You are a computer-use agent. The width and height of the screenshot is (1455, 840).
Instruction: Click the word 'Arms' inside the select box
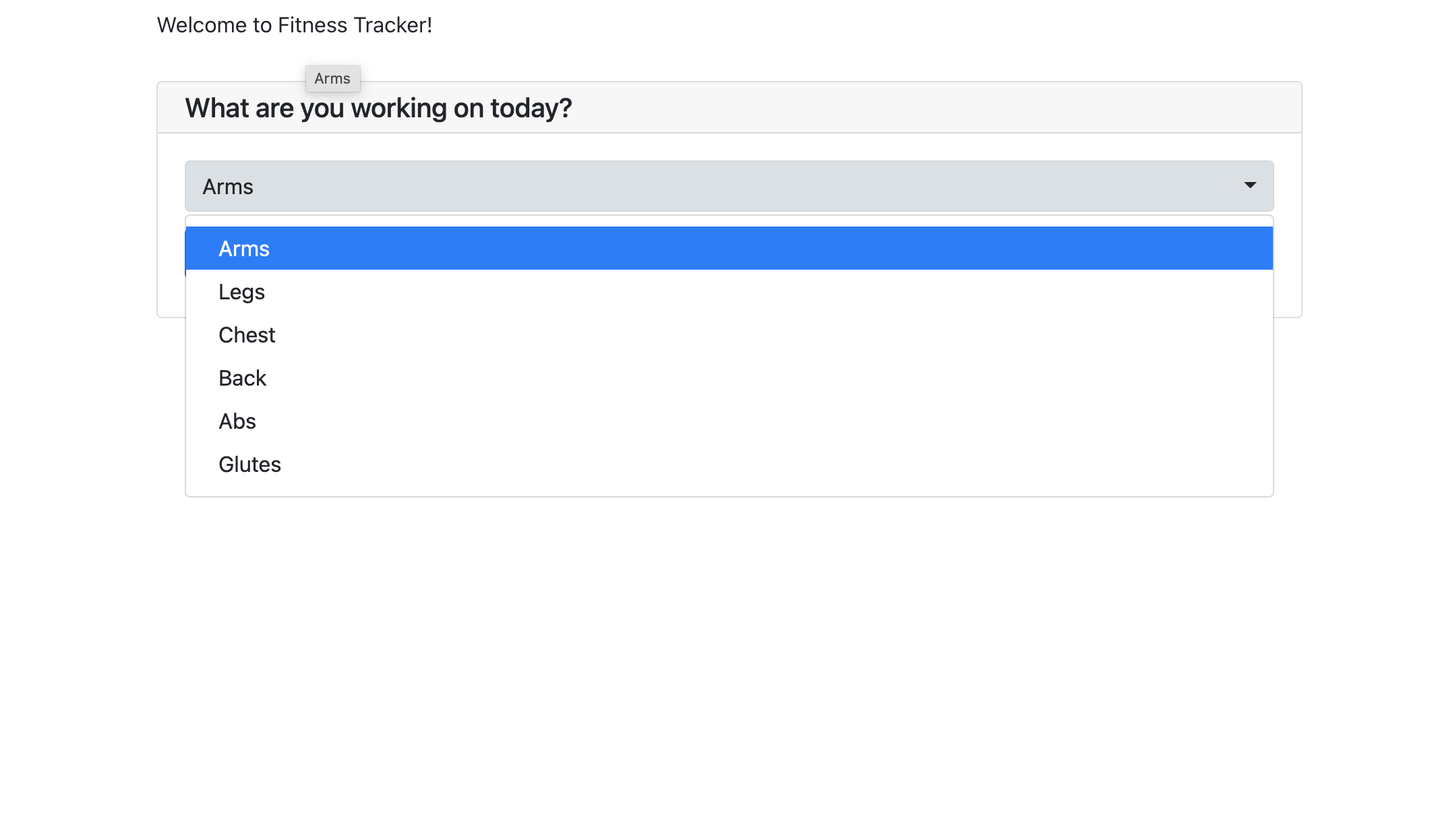228,187
